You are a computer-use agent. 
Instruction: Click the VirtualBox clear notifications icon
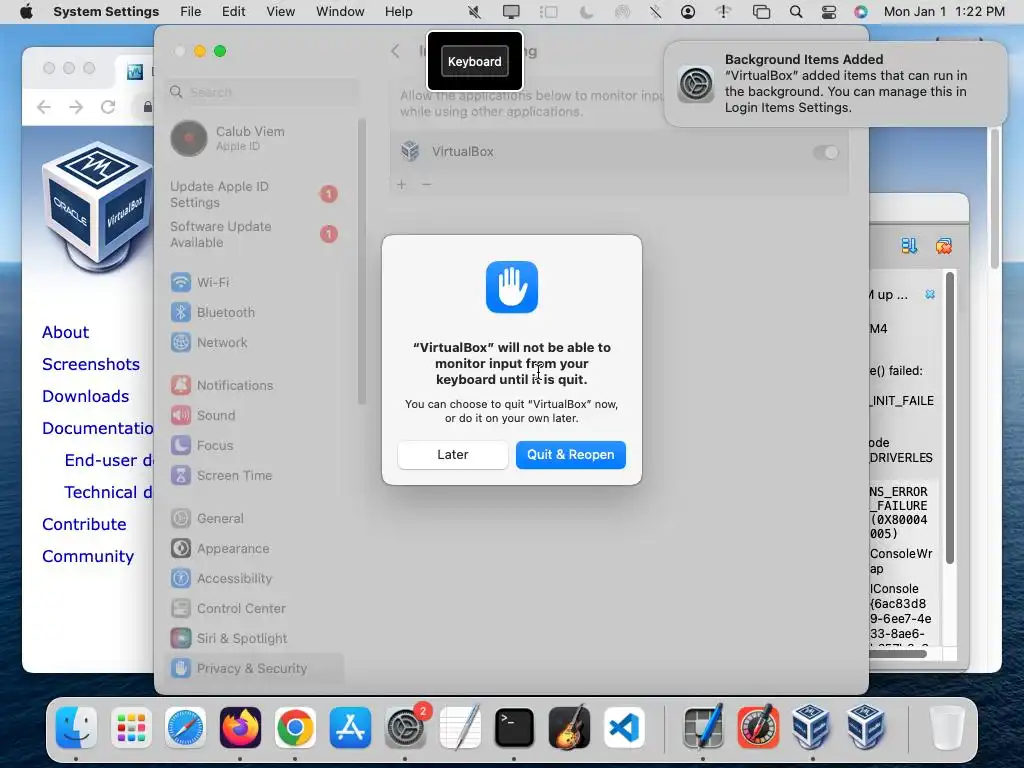[x=944, y=246]
